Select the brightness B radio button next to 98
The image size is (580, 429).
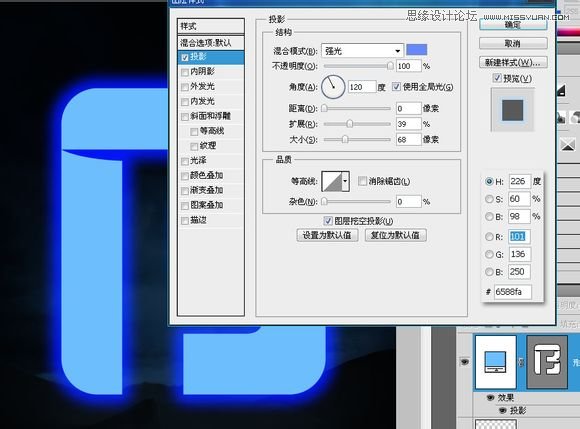pyautogui.click(x=489, y=216)
